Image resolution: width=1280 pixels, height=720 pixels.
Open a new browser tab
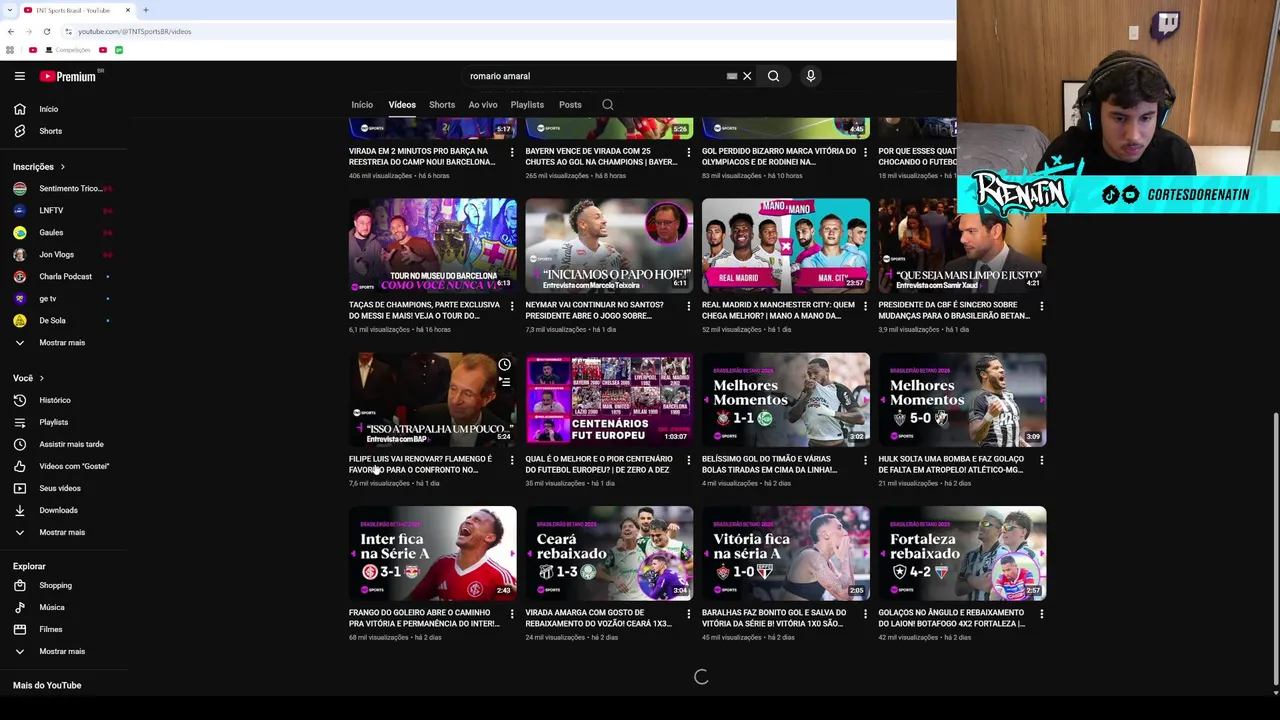pyautogui.click(x=145, y=10)
